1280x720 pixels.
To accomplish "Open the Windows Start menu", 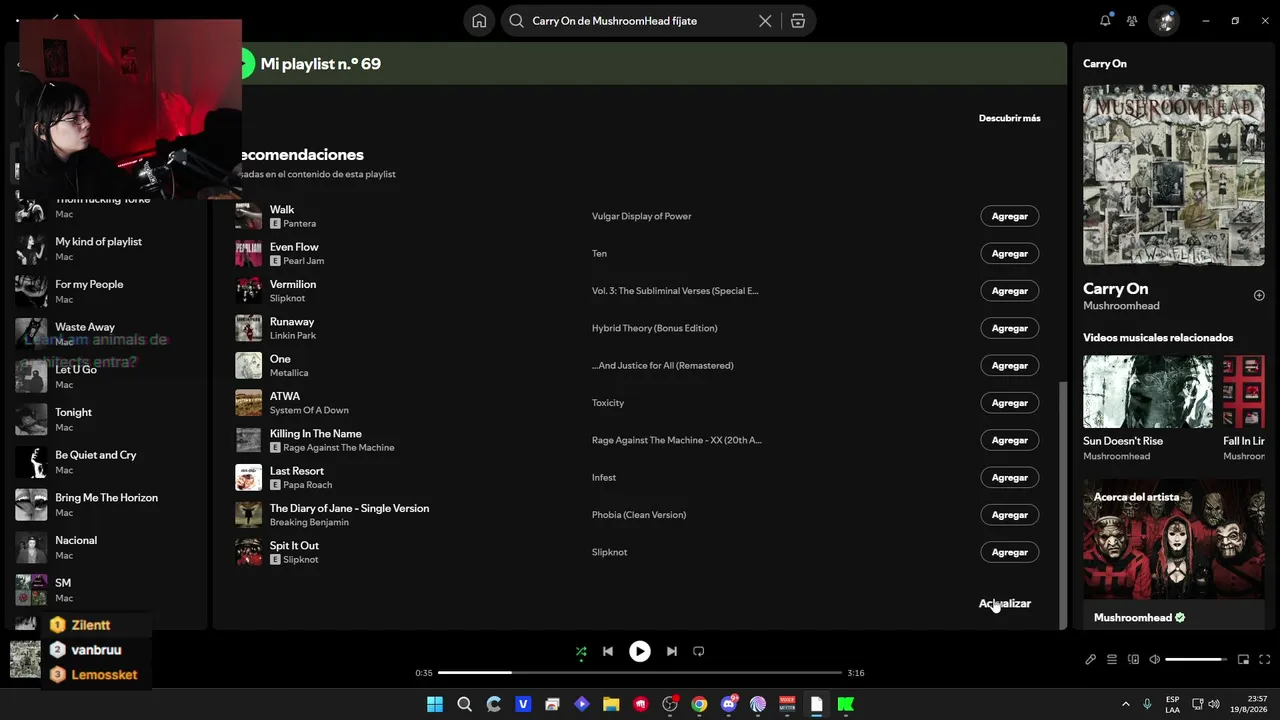I will coord(435,704).
